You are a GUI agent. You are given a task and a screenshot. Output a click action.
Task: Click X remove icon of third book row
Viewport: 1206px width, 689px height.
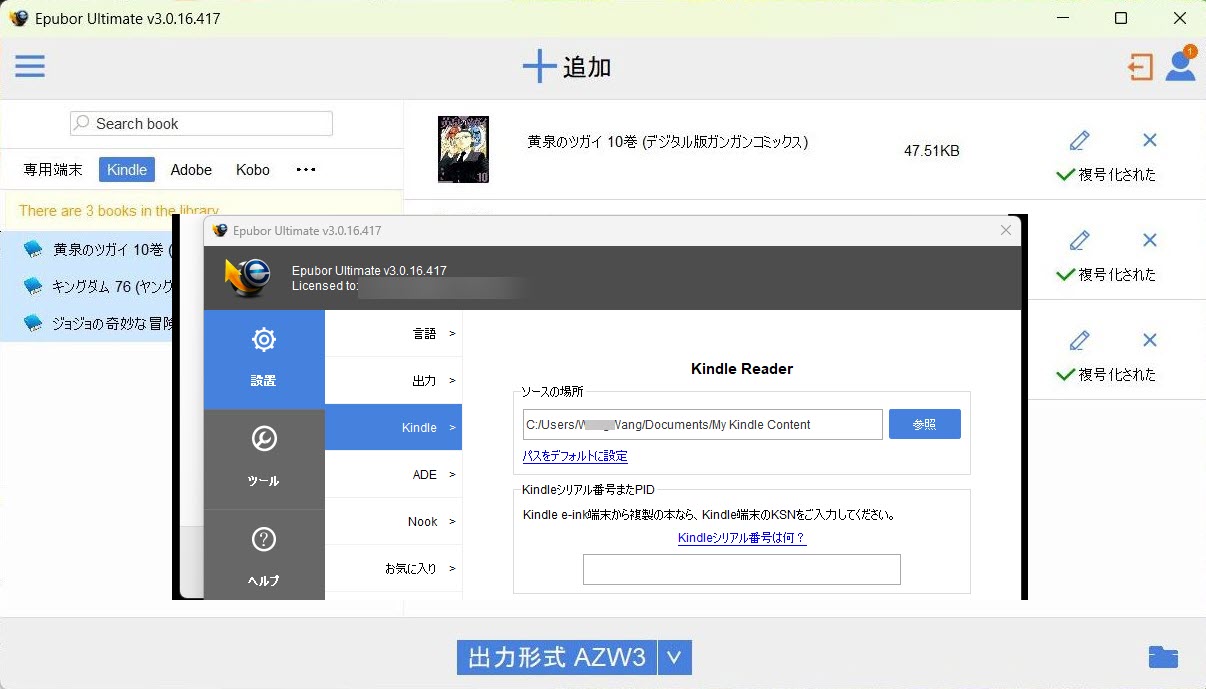click(1150, 340)
